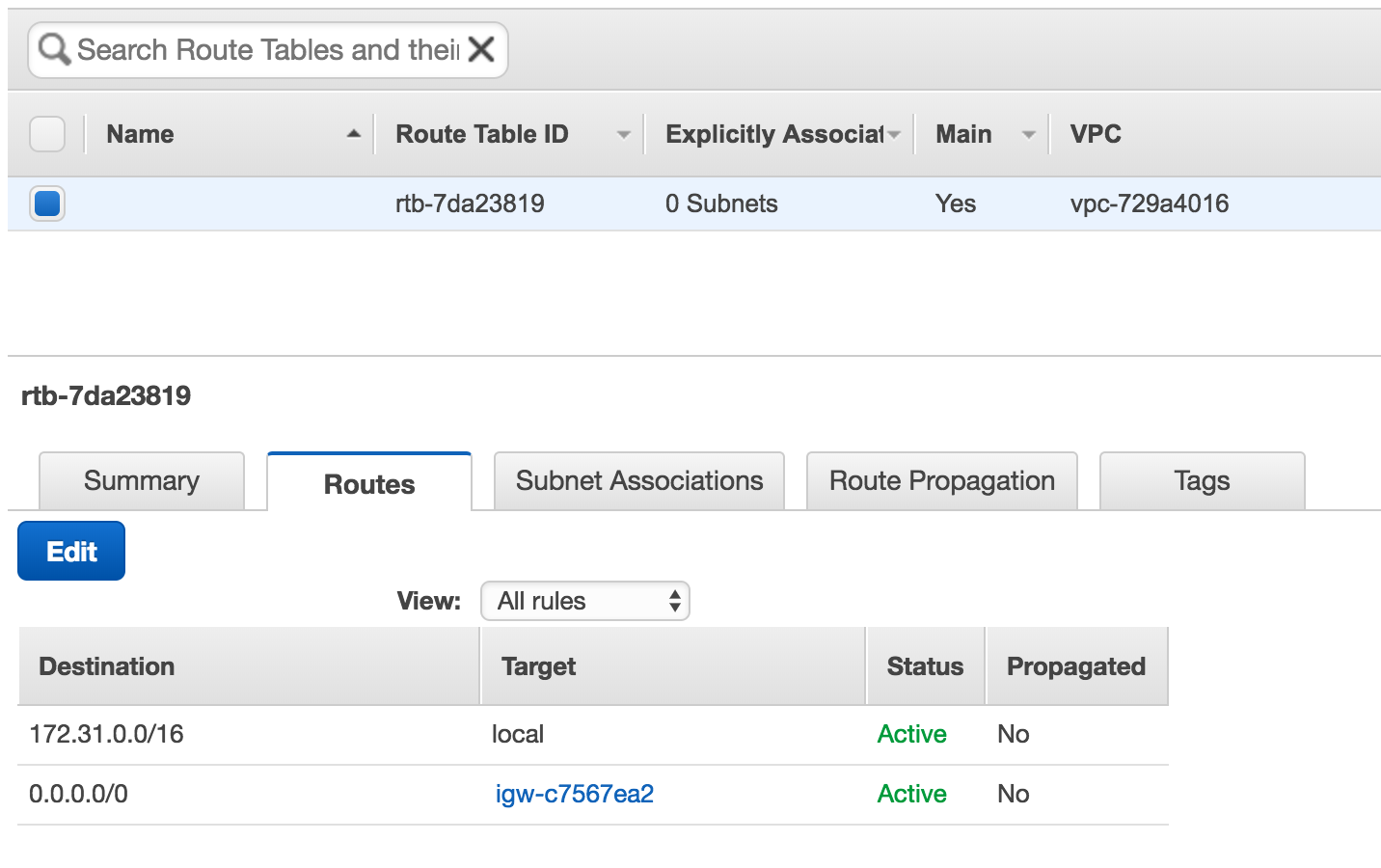Click the Explicitly Associated column dropdown arrow
The width and height of the screenshot is (1381, 868).
[895, 133]
